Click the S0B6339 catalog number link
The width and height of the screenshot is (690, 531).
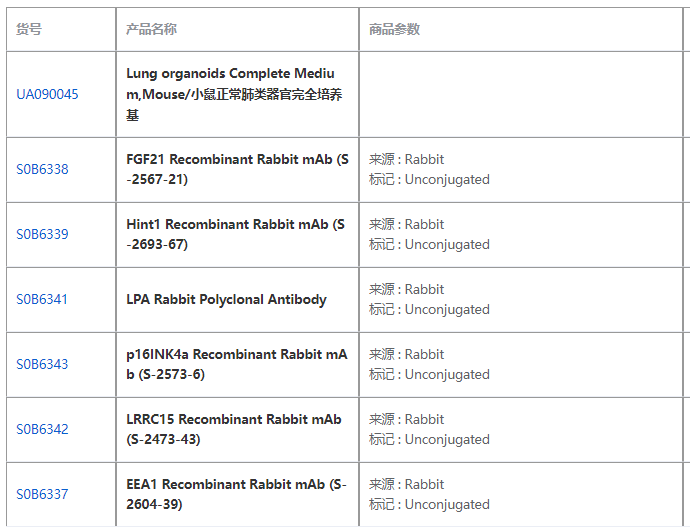(42, 235)
